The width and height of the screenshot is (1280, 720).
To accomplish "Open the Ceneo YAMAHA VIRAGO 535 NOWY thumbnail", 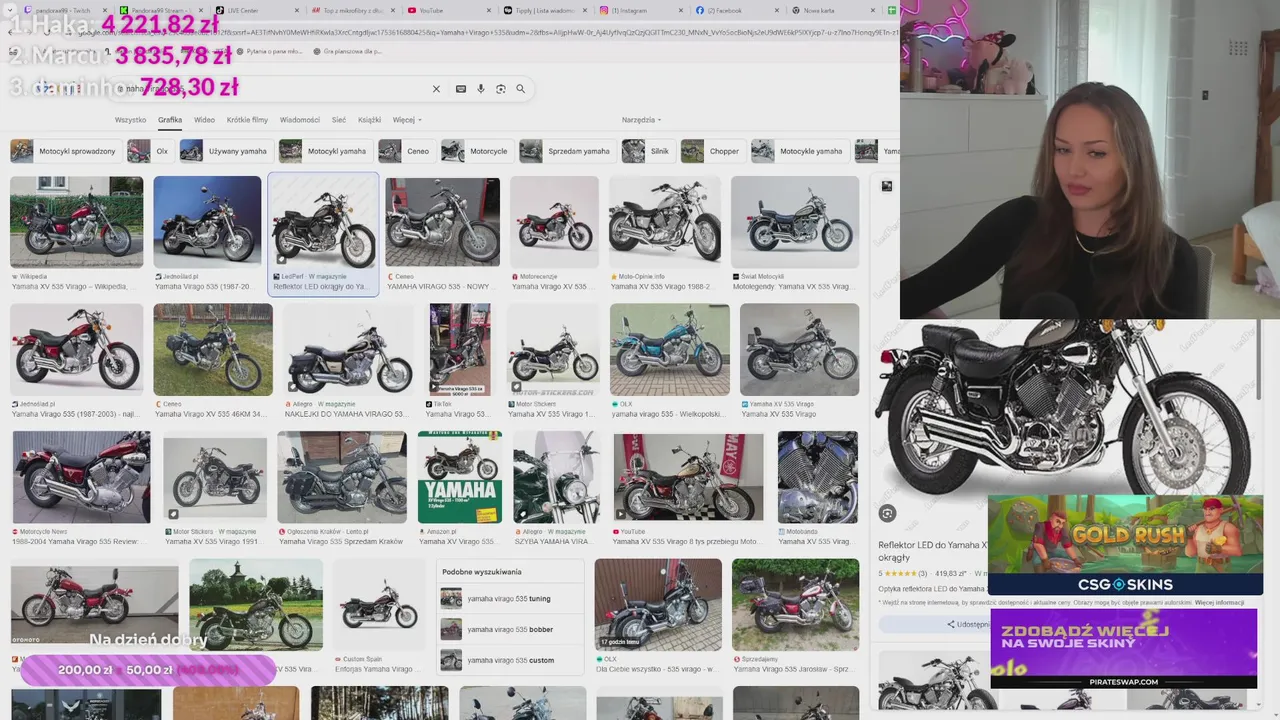I will point(442,222).
